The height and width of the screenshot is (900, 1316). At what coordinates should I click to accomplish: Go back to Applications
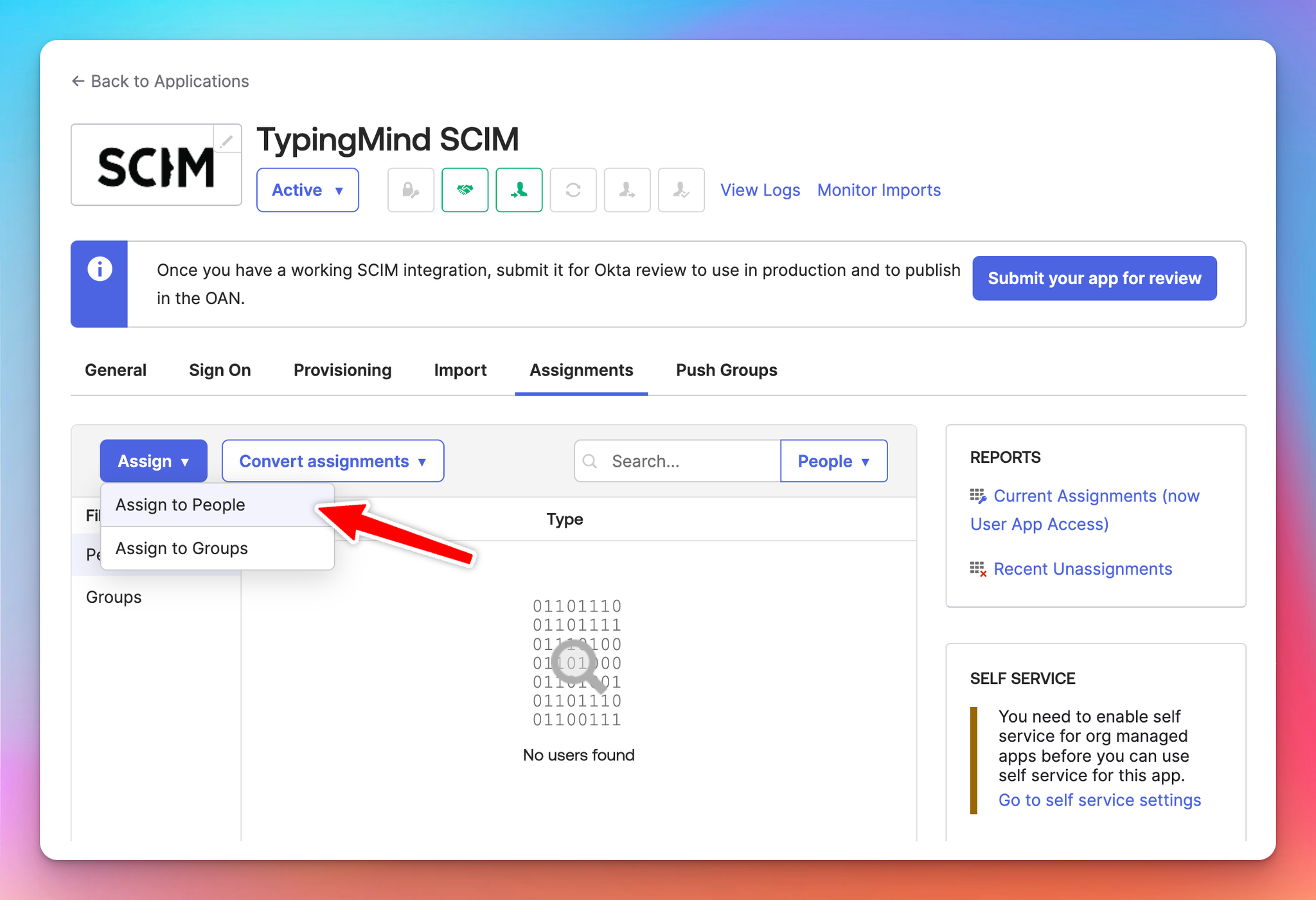tap(160, 81)
